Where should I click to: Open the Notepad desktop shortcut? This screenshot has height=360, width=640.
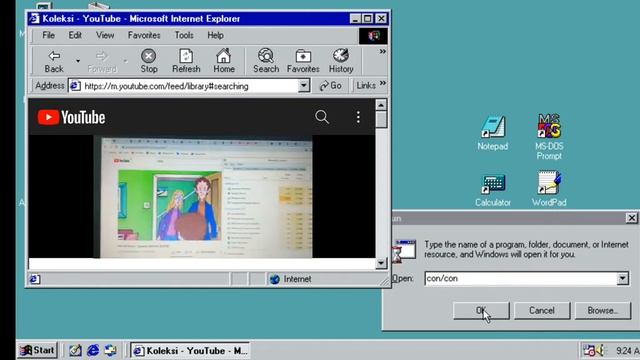pos(493,133)
